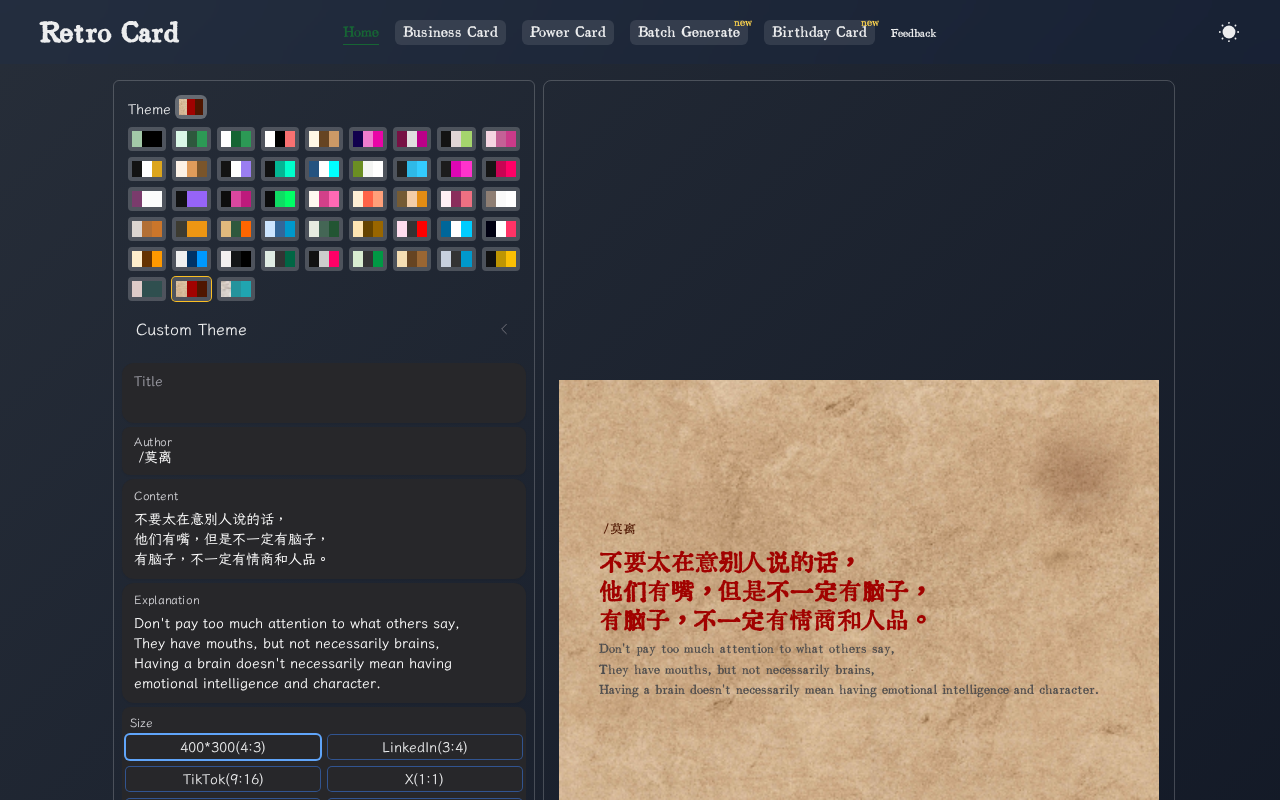Edit the Content text area
This screenshot has height=800, width=1280.
click(x=324, y=529)
